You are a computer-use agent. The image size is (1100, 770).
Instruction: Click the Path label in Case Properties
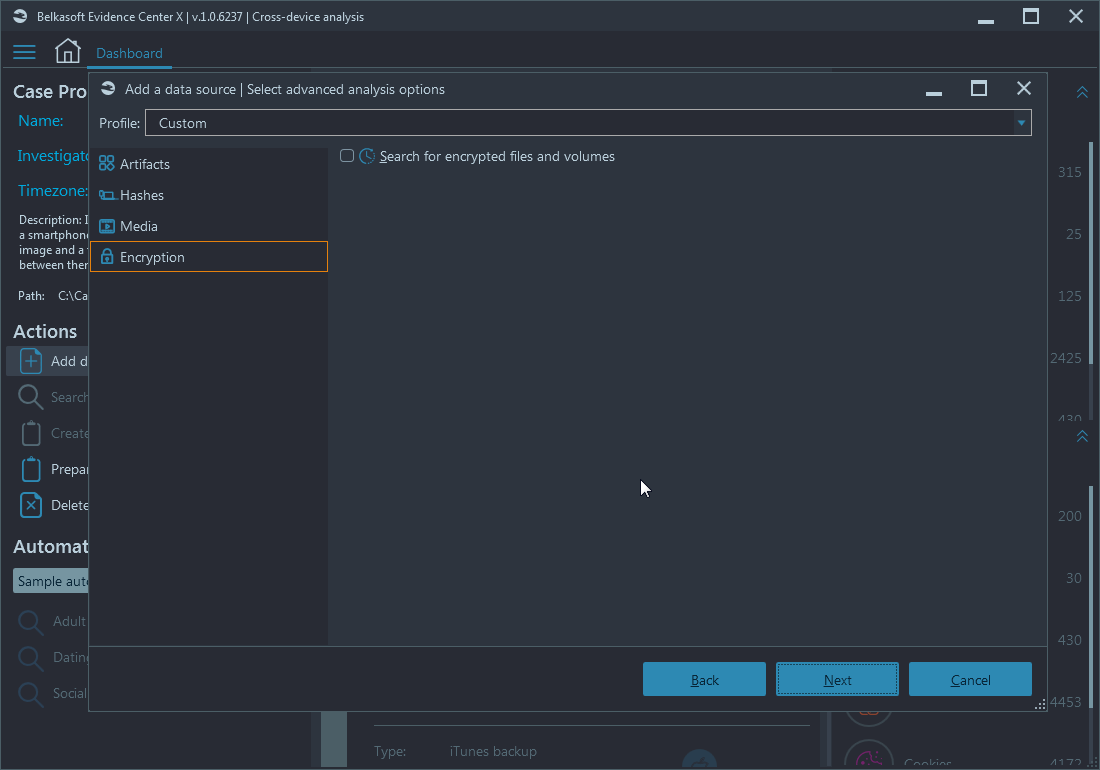click(x=32, y=296)
